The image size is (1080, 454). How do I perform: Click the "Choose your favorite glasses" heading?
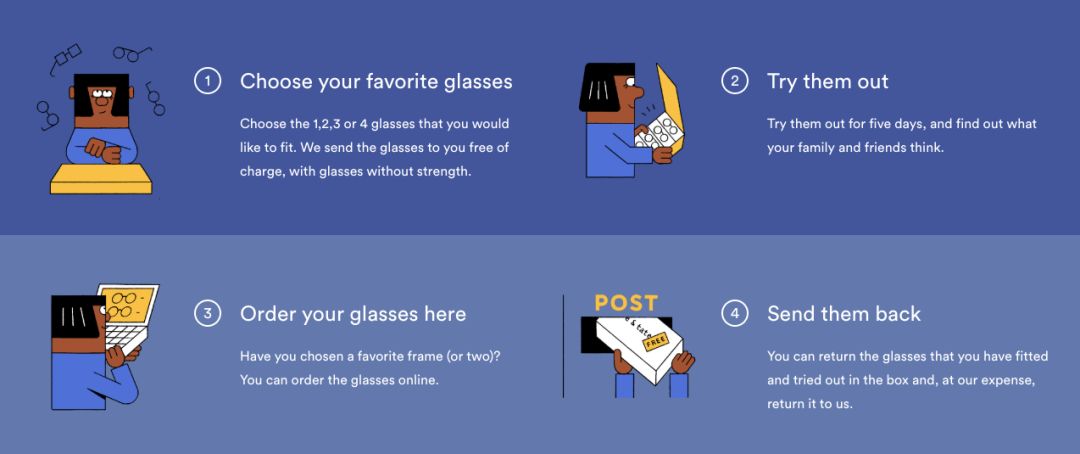click(x=376, y=81)
